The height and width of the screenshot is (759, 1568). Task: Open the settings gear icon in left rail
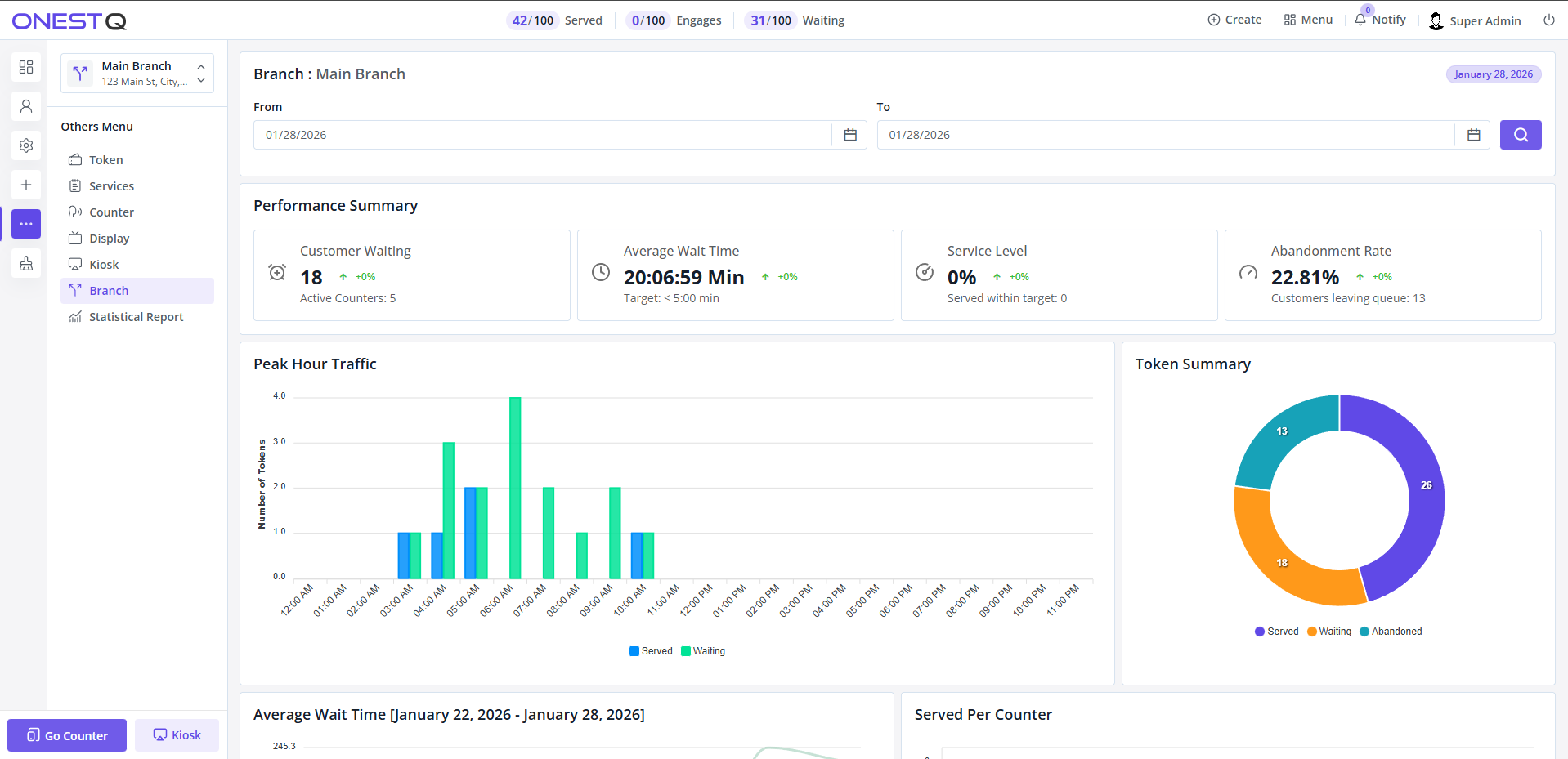click(26, 145)
